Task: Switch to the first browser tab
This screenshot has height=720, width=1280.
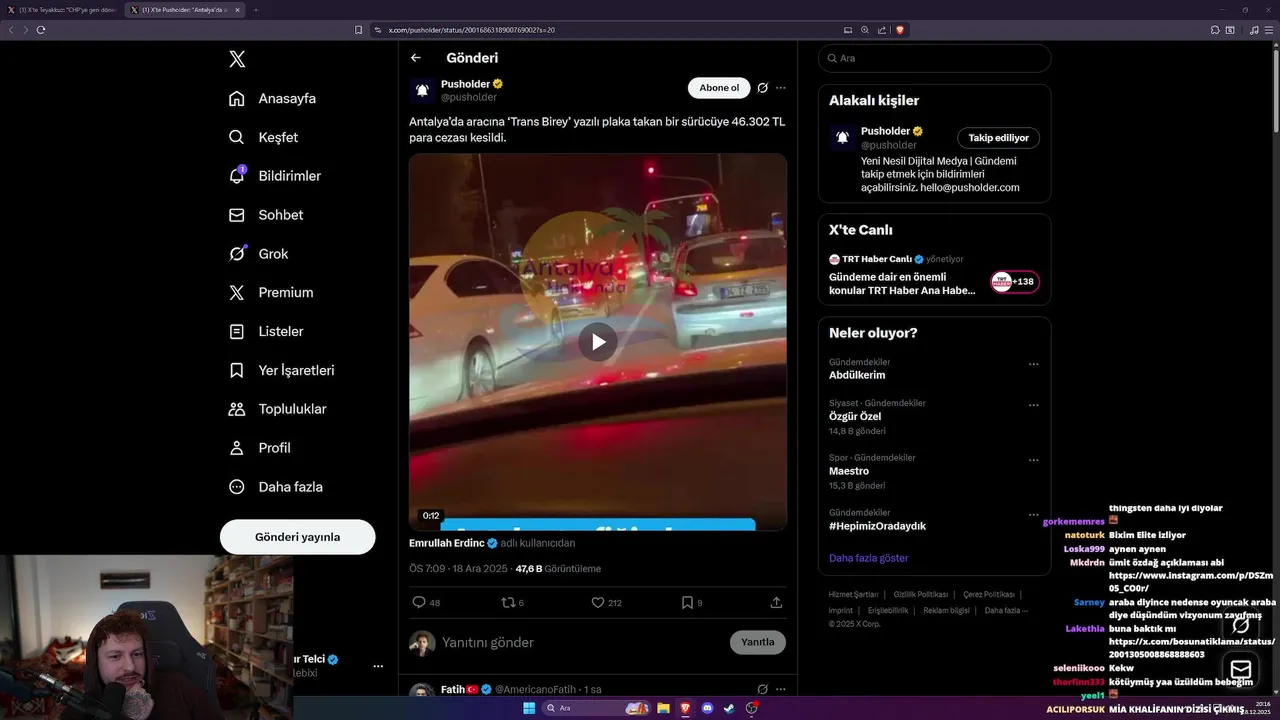Action: (x=62, y=10)
